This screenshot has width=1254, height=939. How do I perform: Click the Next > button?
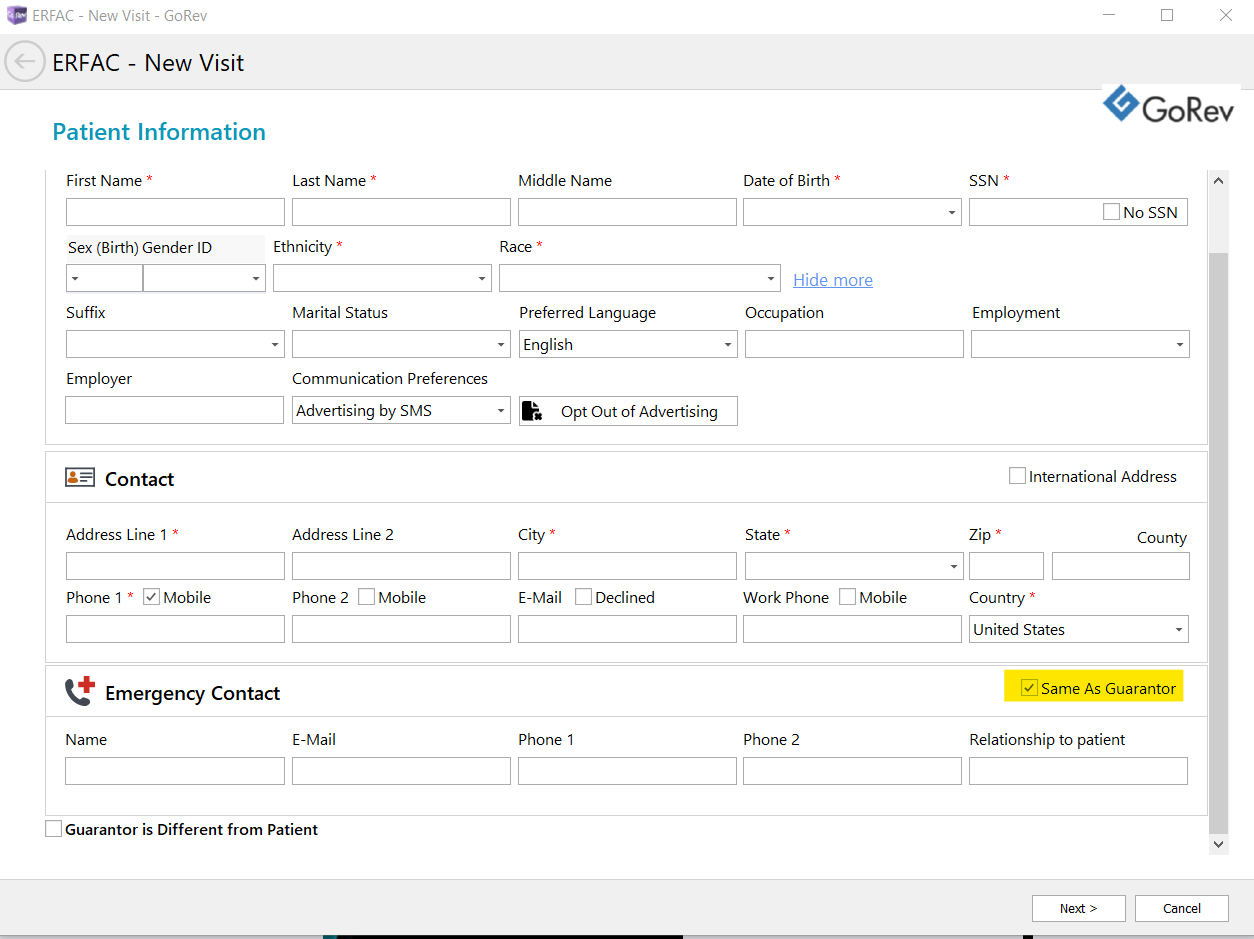1079,908
